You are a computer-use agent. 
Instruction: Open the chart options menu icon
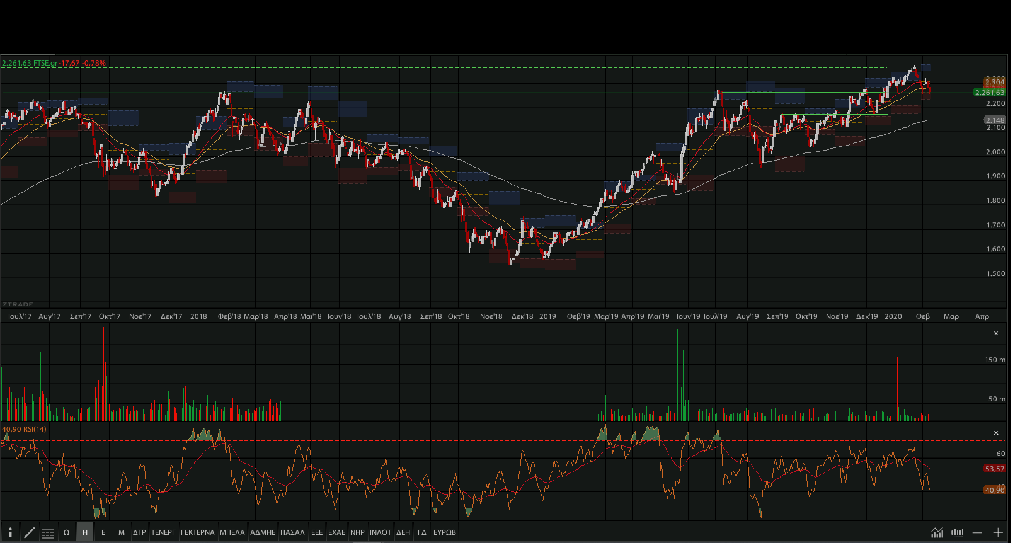tap(10, 533)
